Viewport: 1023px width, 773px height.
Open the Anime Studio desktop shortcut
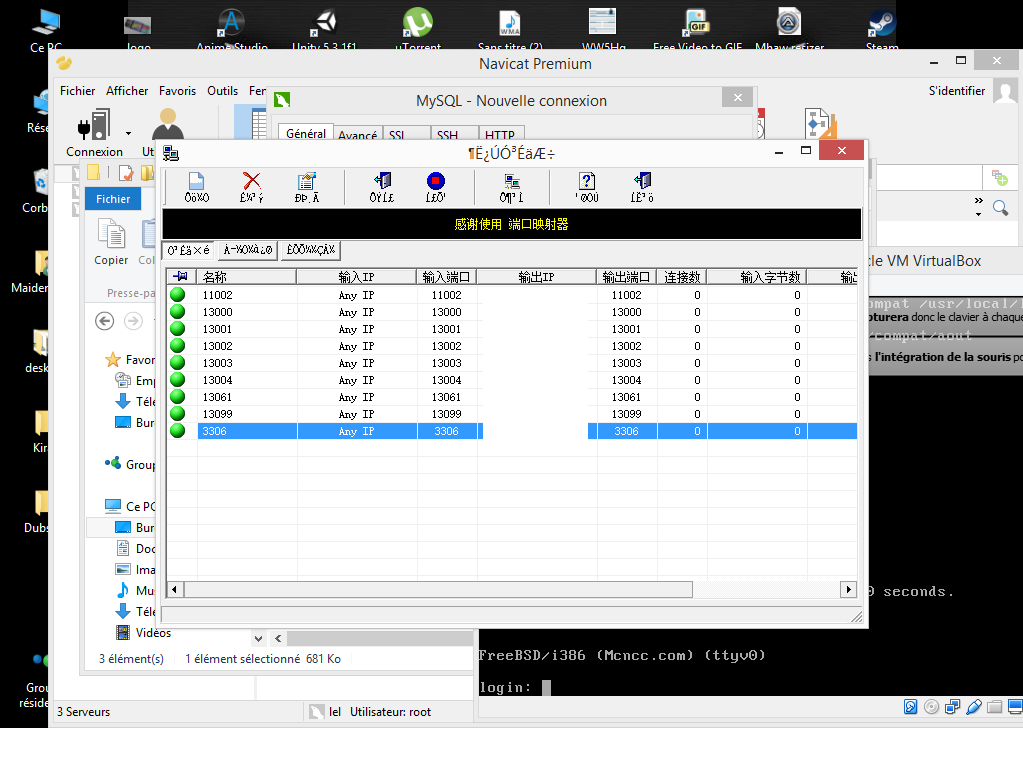pos(232,27)
